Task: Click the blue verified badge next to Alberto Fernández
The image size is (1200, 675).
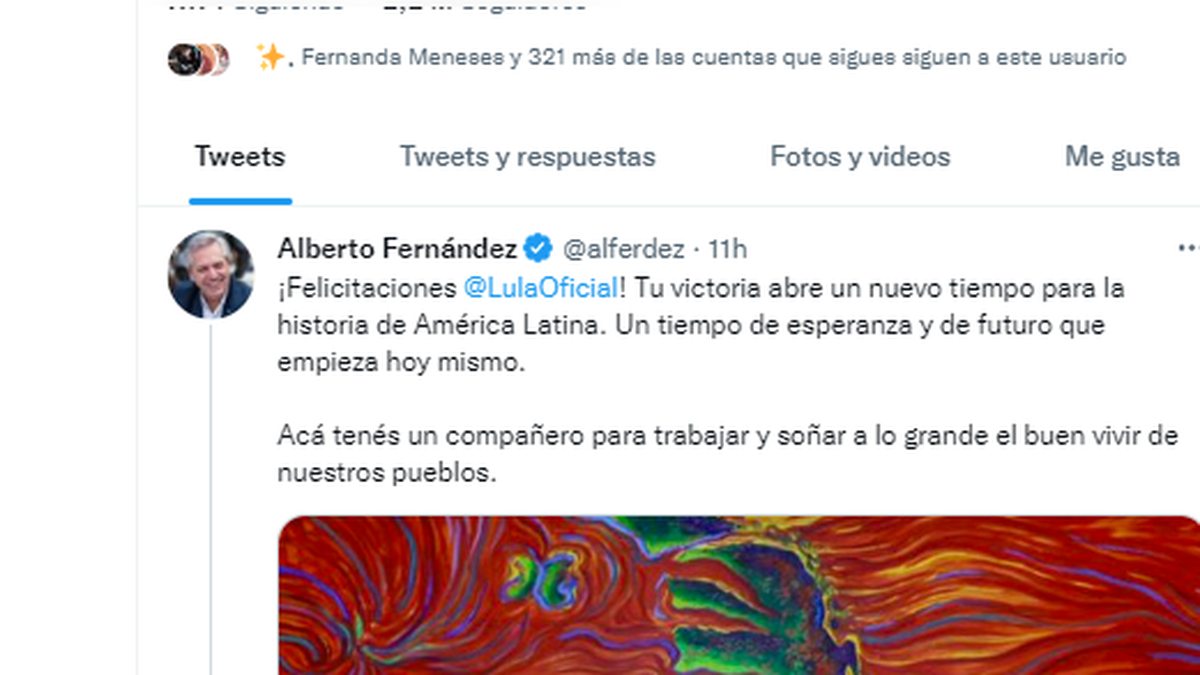Action: pyautogui.click(x=539, y=247)
